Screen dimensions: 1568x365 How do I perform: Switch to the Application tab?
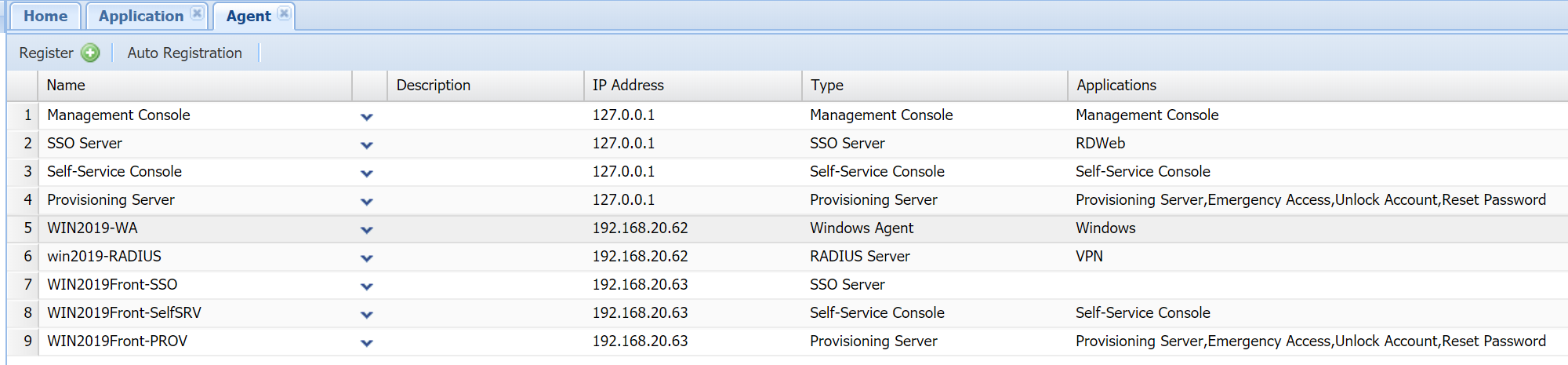[140, 16]
